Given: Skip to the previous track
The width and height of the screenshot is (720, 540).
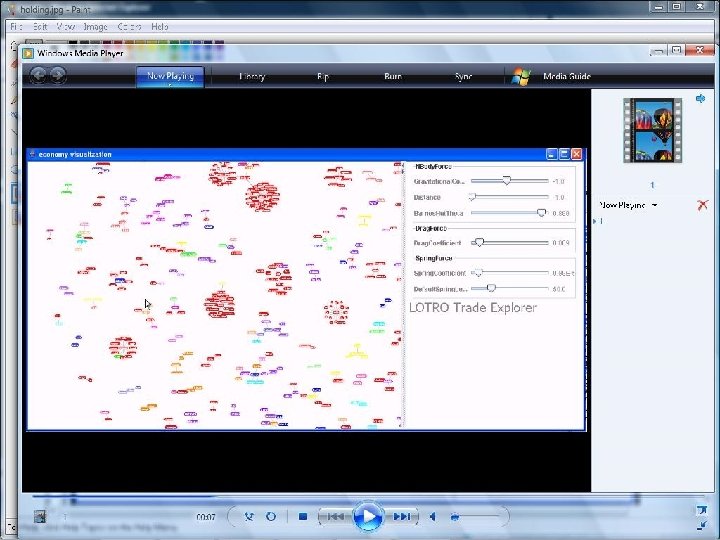Looking at the screenshot, I should pyautogui.click(x=335, y=517).
